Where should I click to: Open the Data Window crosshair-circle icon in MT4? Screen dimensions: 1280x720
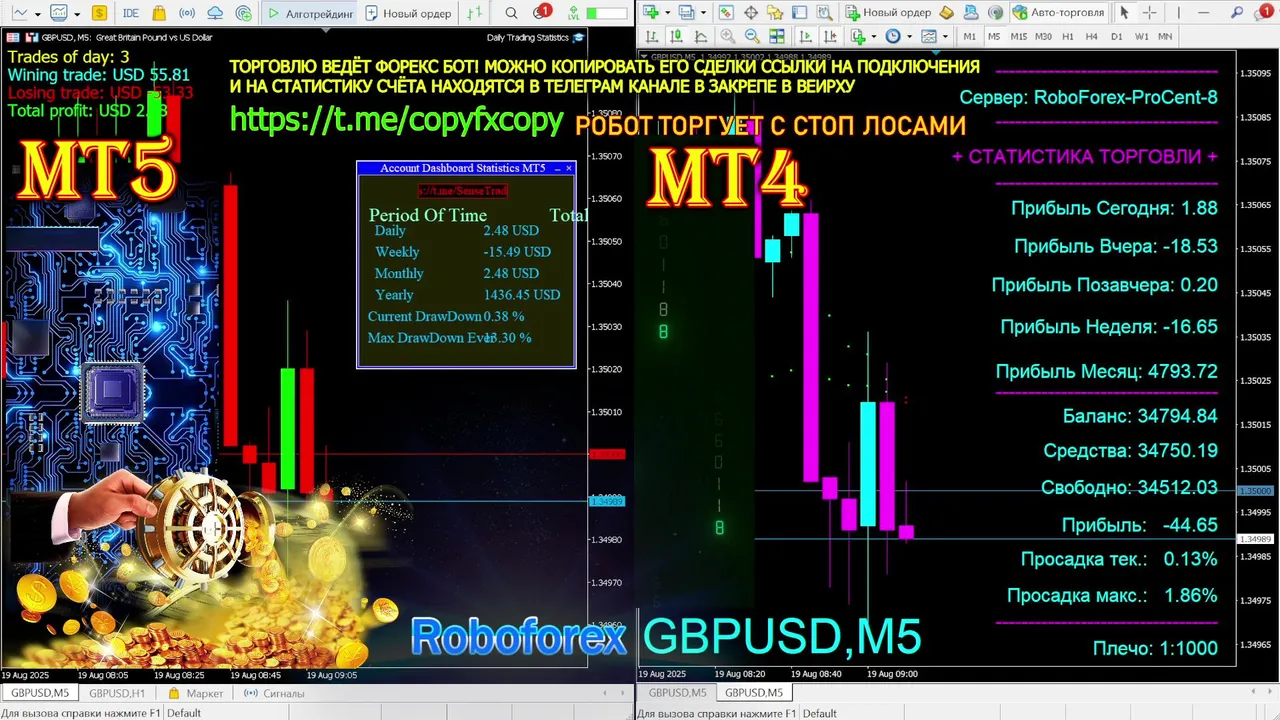(751, 12)
